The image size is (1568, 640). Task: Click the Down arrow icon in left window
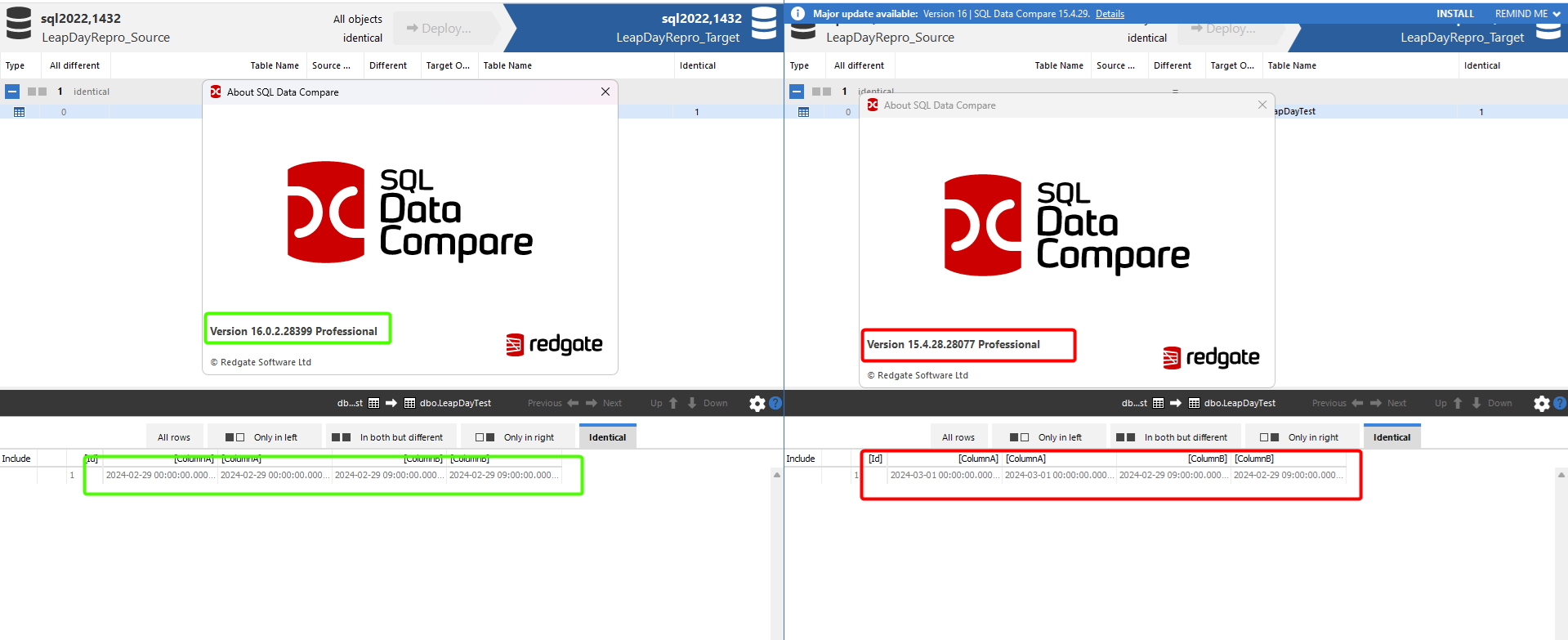(692, 403)
